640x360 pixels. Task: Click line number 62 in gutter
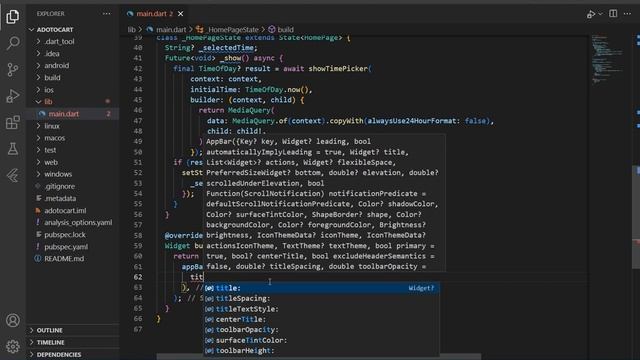click(138, 277)
